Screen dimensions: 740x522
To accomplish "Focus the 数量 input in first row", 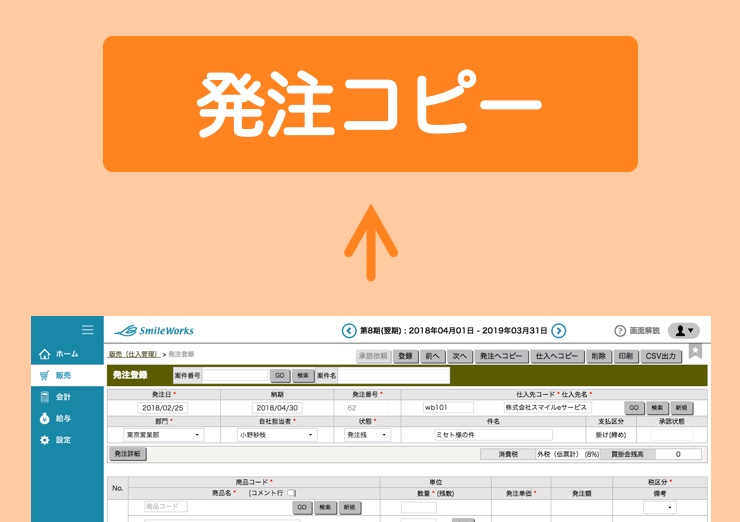I will click(x=419, y=507).
